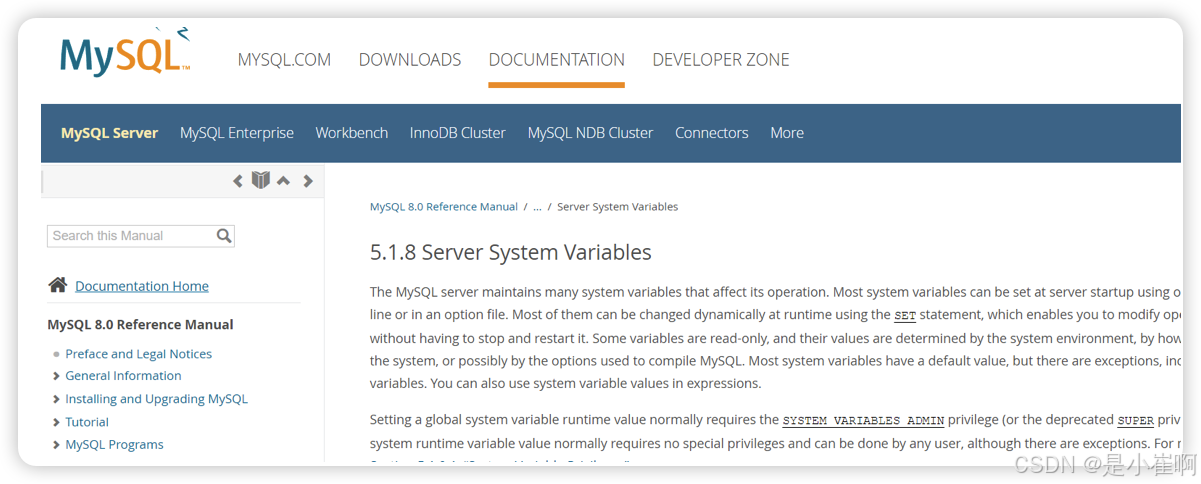Open the Documentation Home link
This screenshot has height=484, width=1201.
coord(142,286)
